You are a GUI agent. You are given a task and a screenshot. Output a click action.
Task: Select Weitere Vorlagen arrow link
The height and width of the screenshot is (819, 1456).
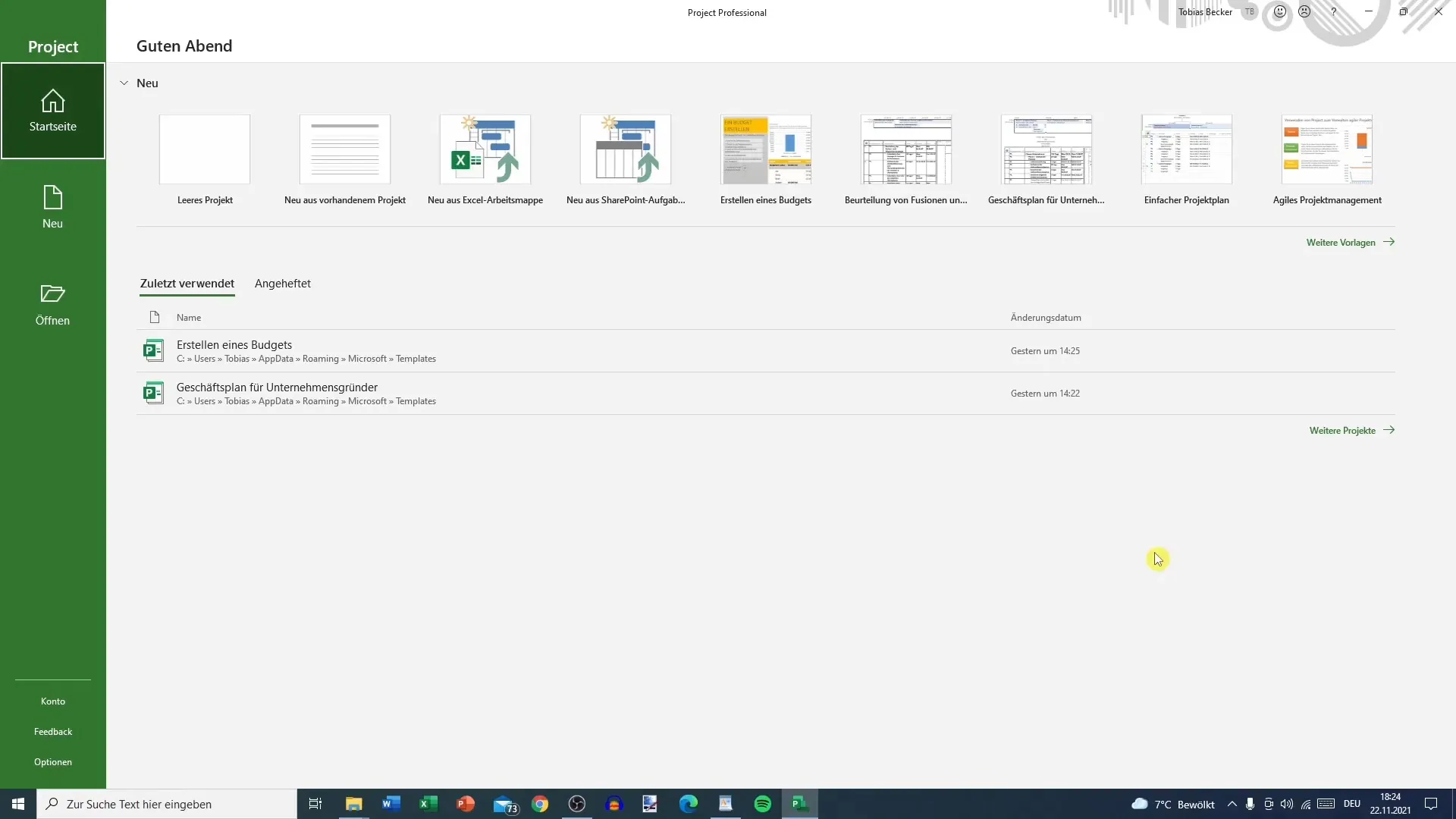tap(1351, 242)
